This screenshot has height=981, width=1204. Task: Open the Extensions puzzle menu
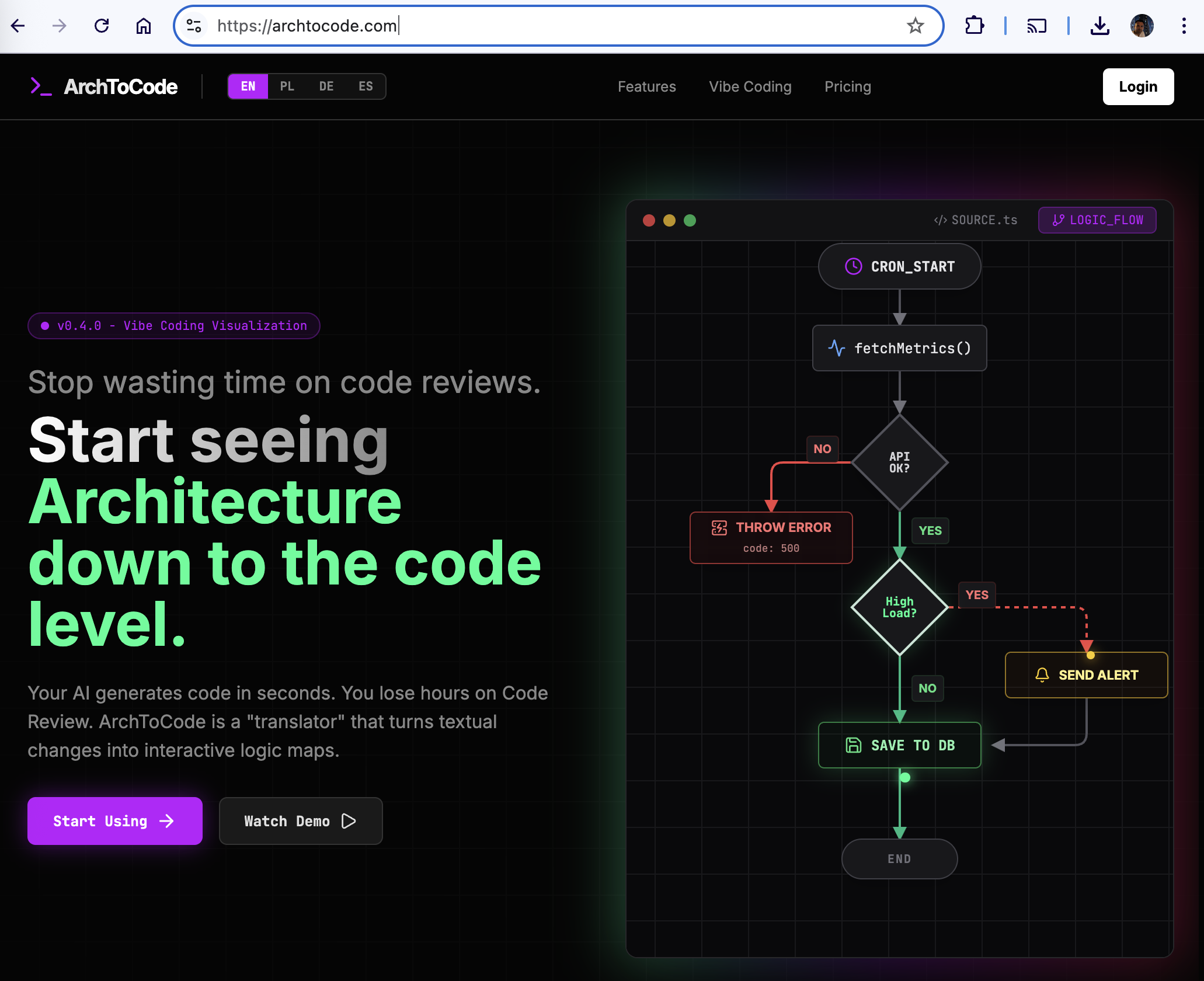[974, 26]
